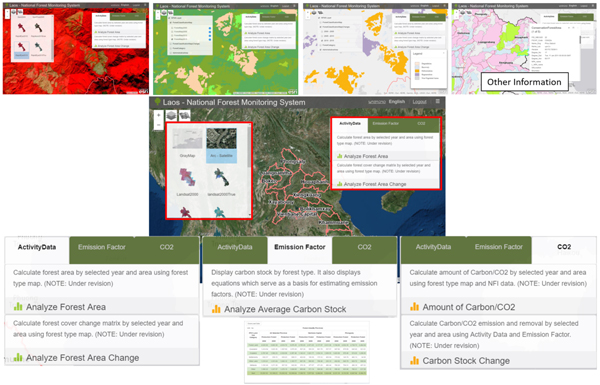The width and height of the screenshot is (600, 385).
Task: Click the hamburger menu icon in the header
Action: 437,101
